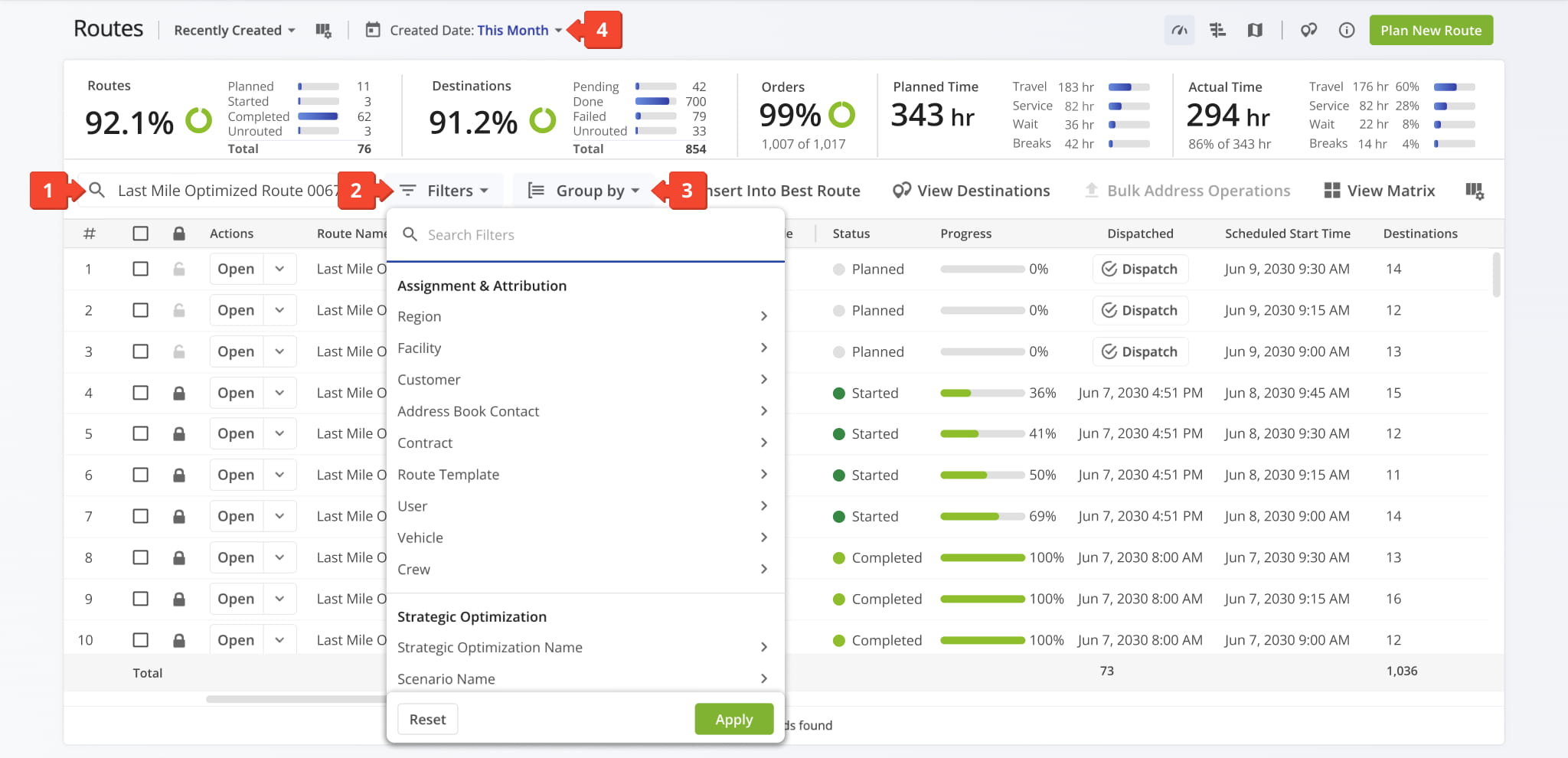Click the unlocked padlock in row 1

coord(178,269)
